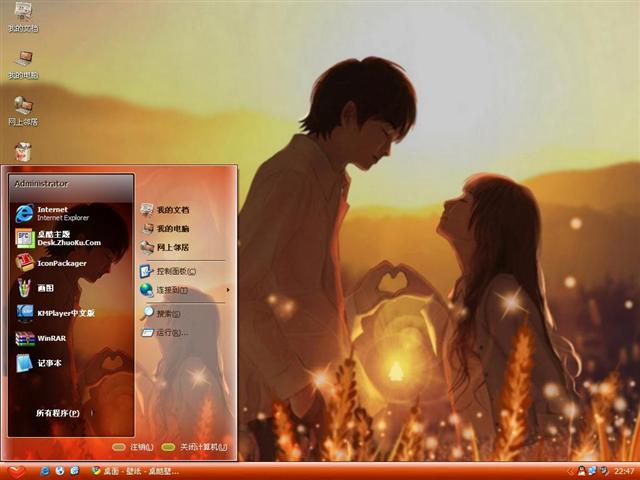Expand 连接到(T) submenu arrow
The image size is (640, 480).
click(228, 290)
